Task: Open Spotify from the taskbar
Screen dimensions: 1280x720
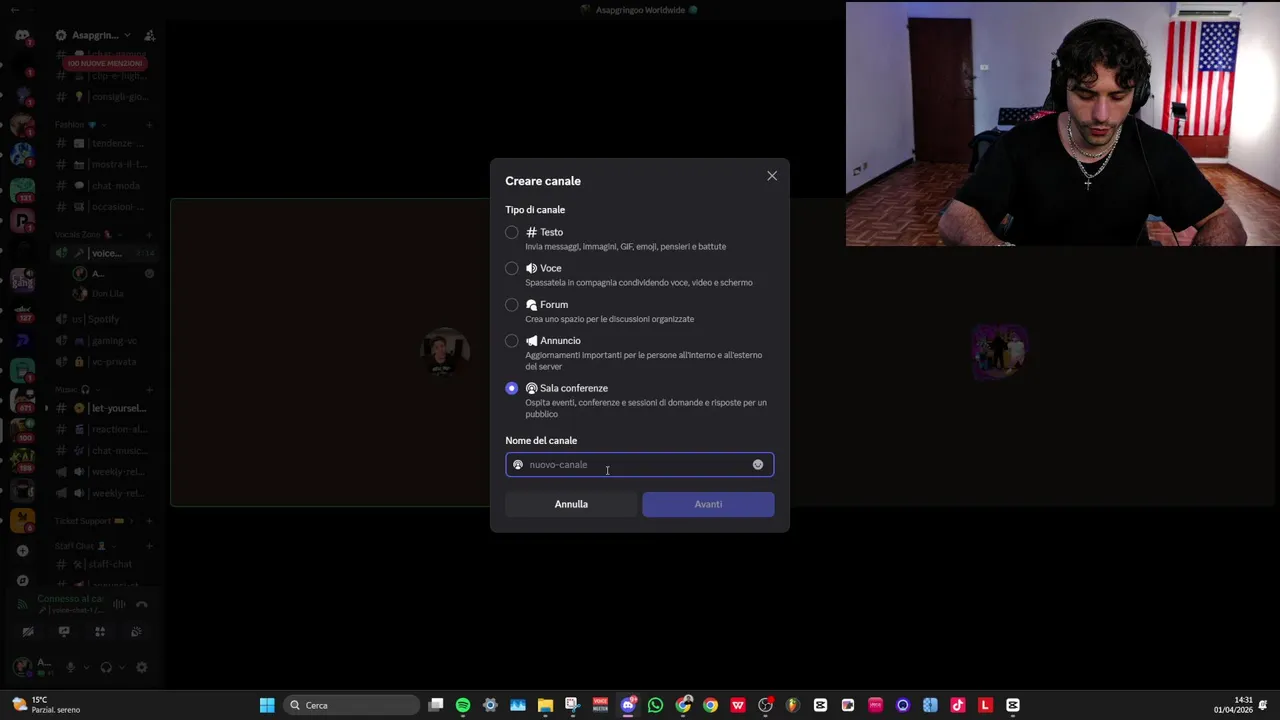Action: tap(463, 705)
